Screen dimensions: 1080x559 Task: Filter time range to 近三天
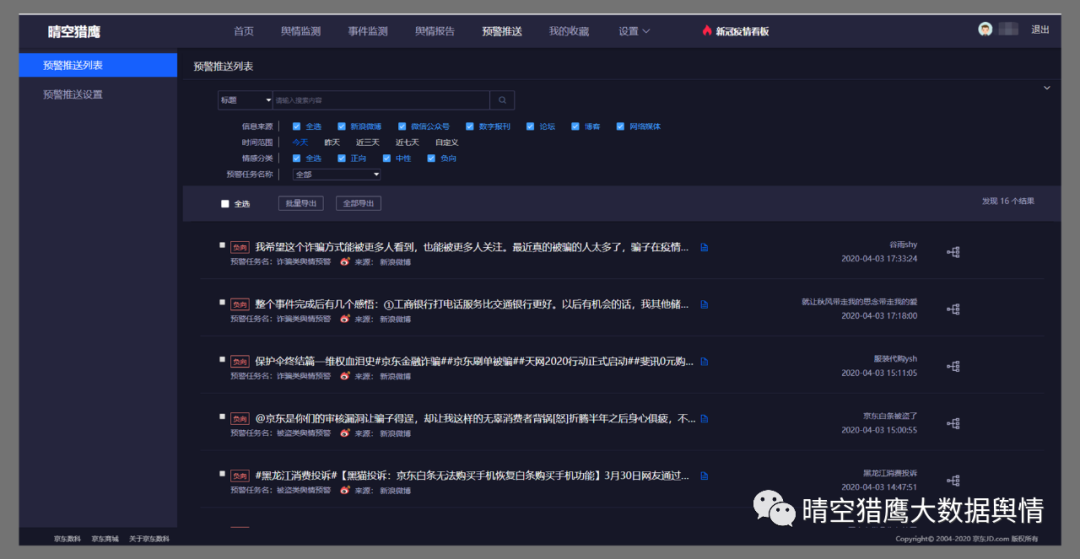click(x=368, y=143)
